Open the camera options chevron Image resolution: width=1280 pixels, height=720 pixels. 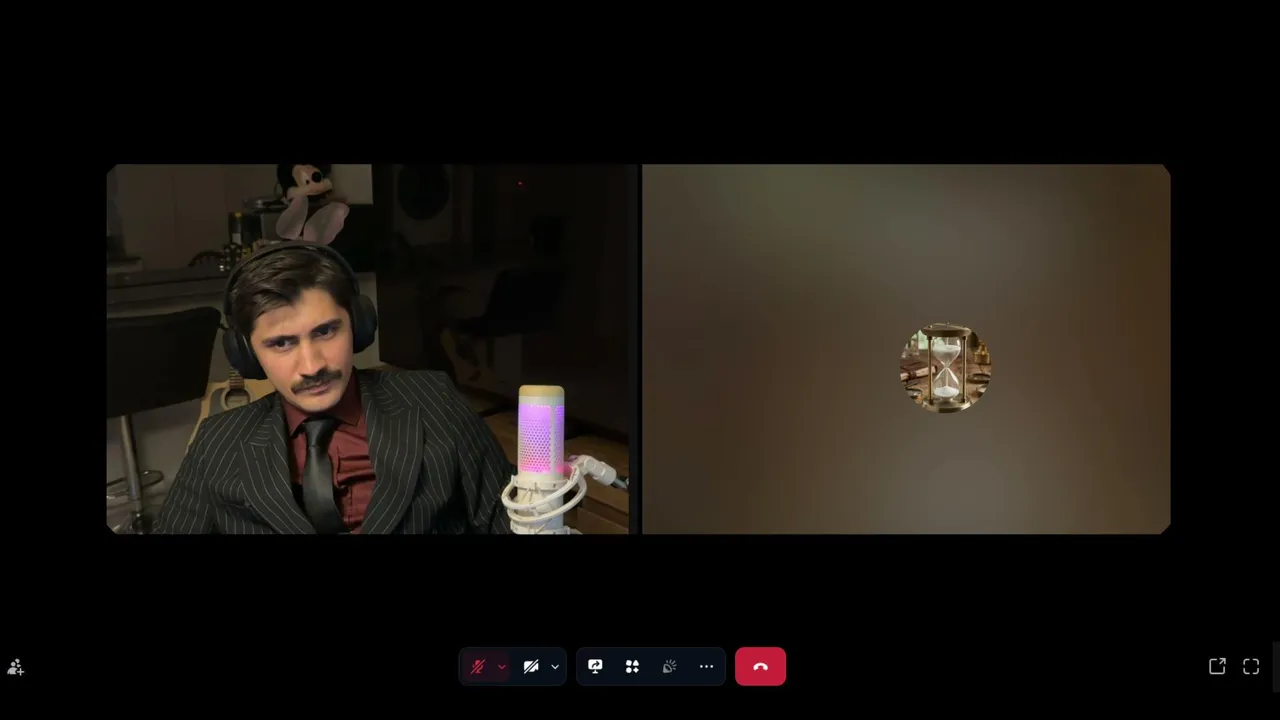(x=555, y=667)
